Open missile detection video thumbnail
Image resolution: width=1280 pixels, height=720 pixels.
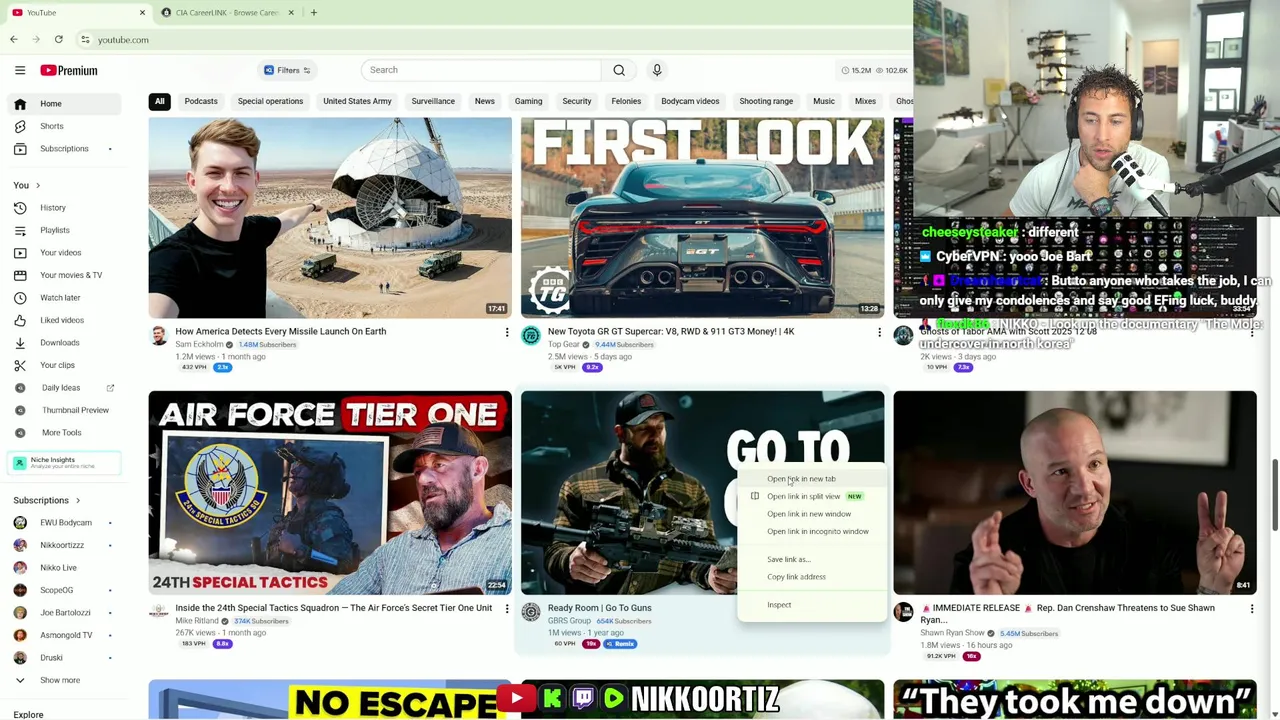click(330, 218)
